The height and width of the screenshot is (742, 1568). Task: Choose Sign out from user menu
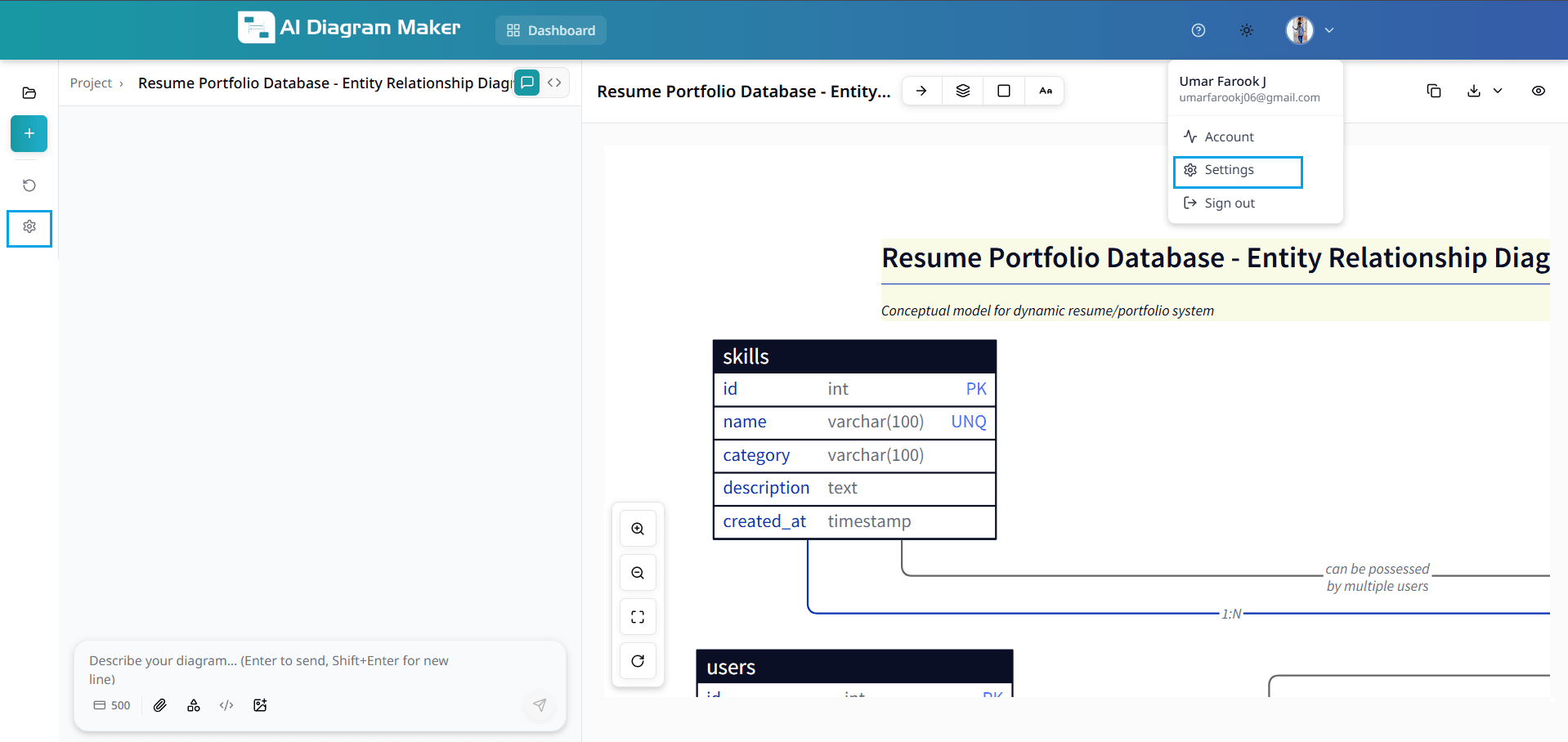pos(1229,203)
